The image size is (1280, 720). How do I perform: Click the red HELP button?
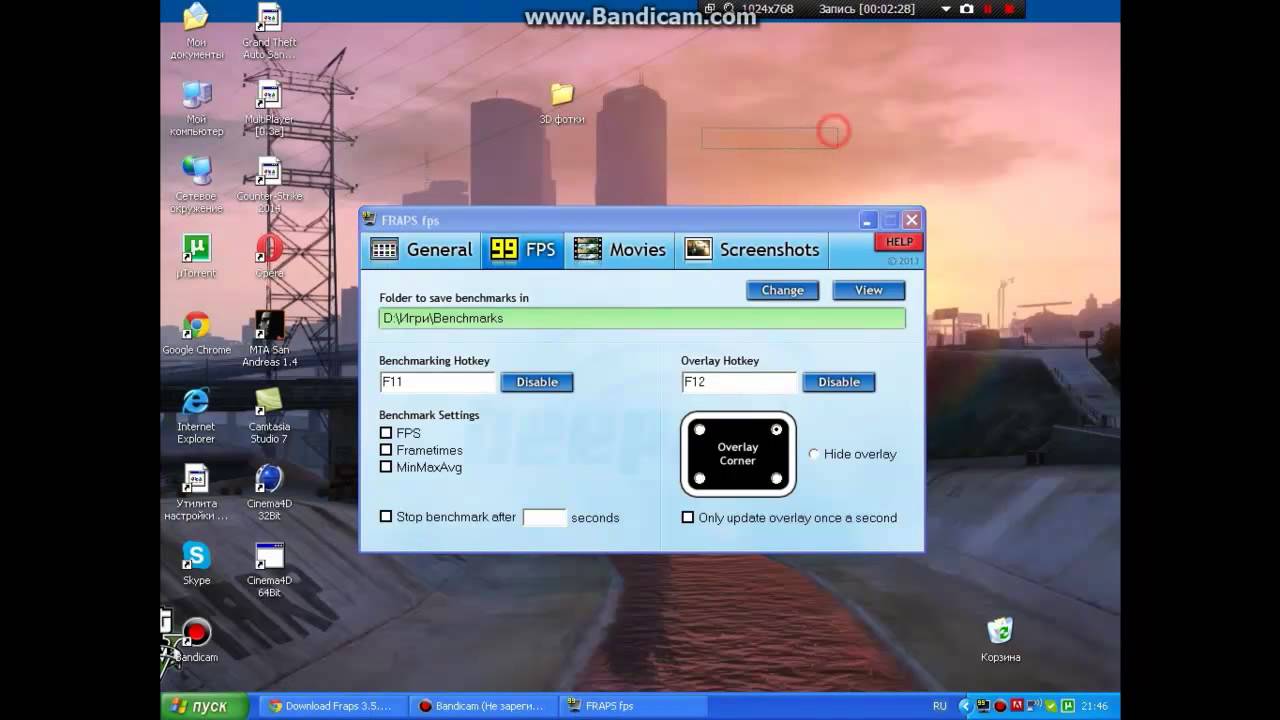(x=899, y=242)
